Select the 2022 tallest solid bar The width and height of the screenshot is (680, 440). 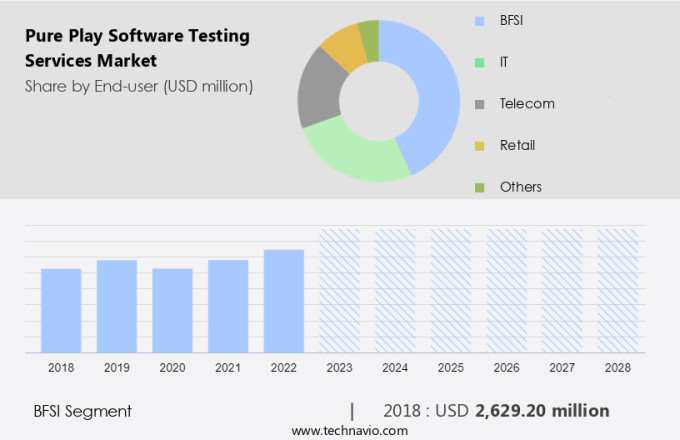(x=284, y=300)
